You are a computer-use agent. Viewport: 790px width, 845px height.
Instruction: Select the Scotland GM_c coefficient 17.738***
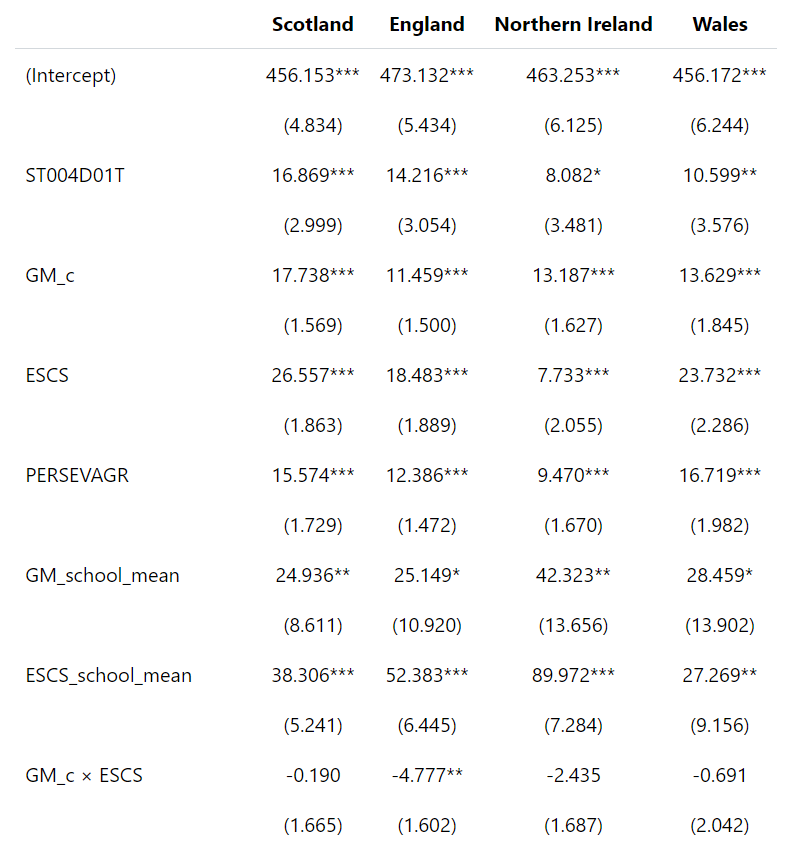pyautogui.click(x=312, y=276)
